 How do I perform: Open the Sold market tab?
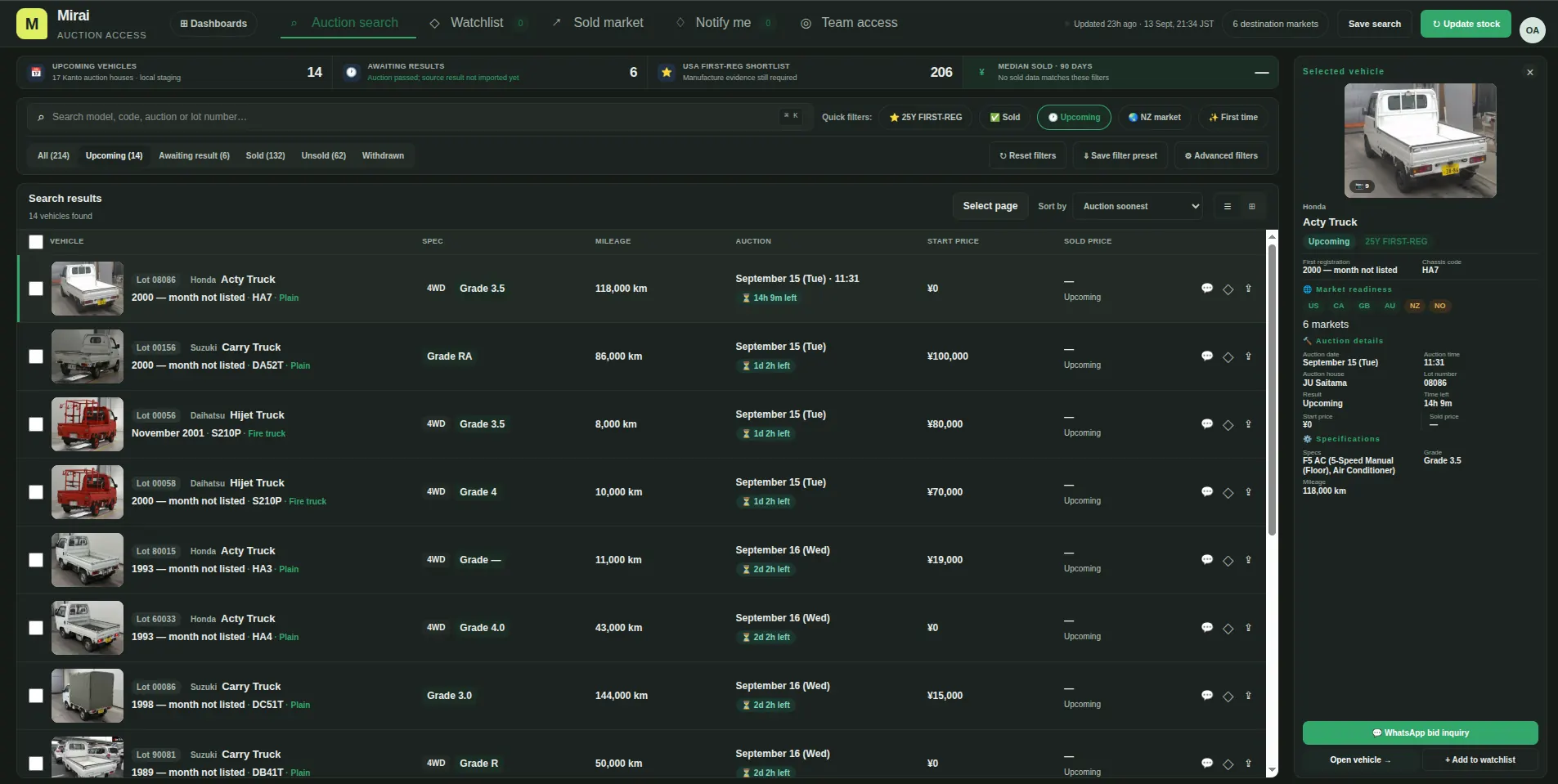tap(599, 23)
